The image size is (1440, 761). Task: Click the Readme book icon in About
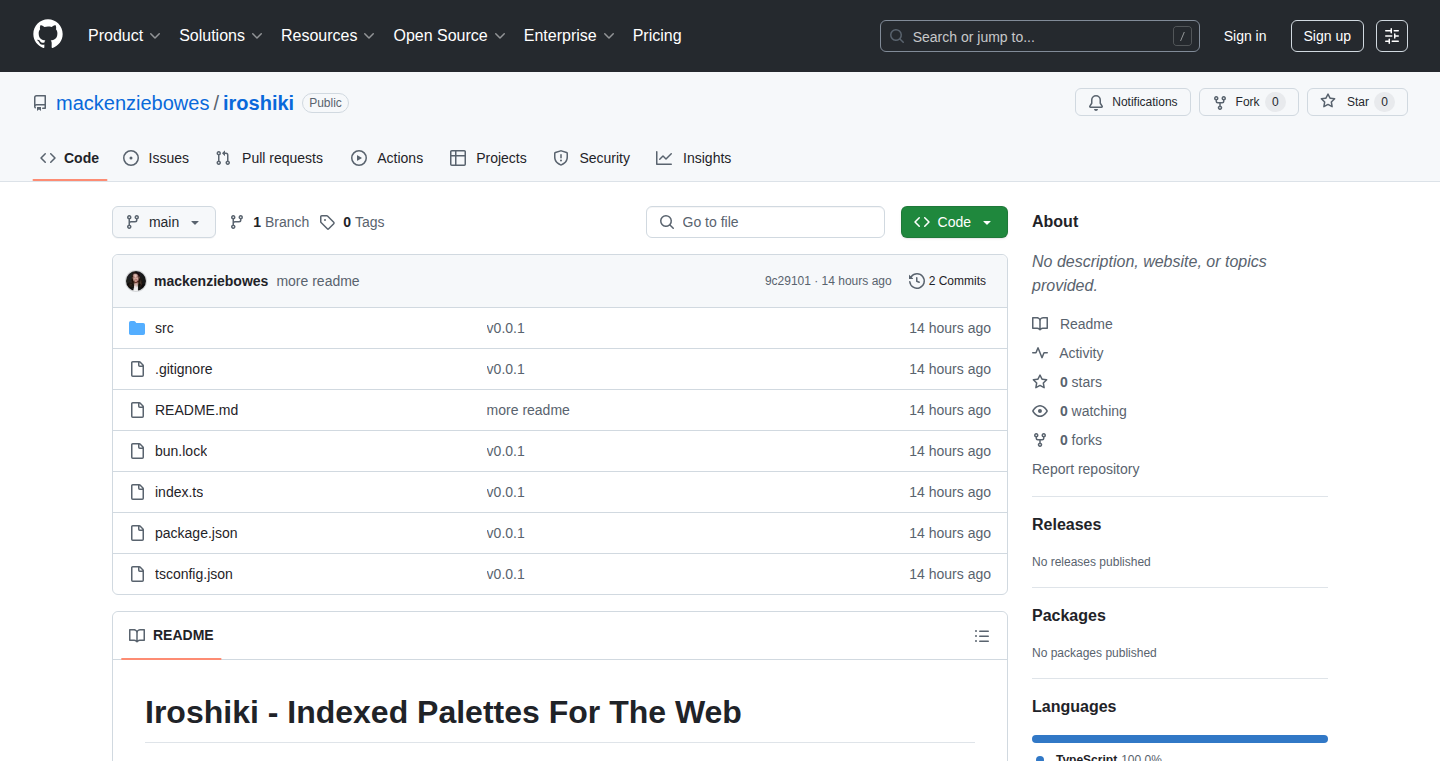tap(1040, 324)
